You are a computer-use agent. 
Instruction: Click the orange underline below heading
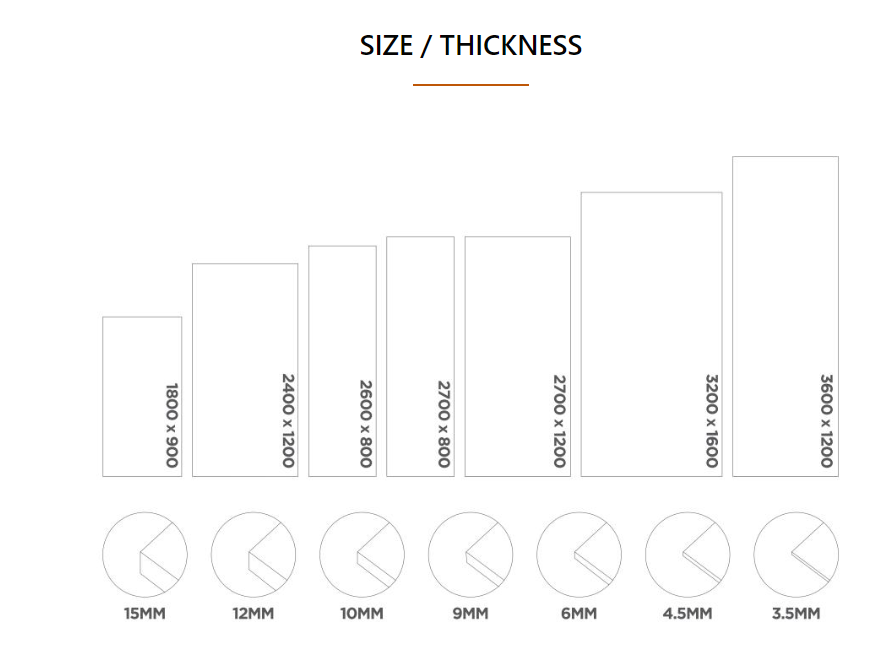(471, 85)
